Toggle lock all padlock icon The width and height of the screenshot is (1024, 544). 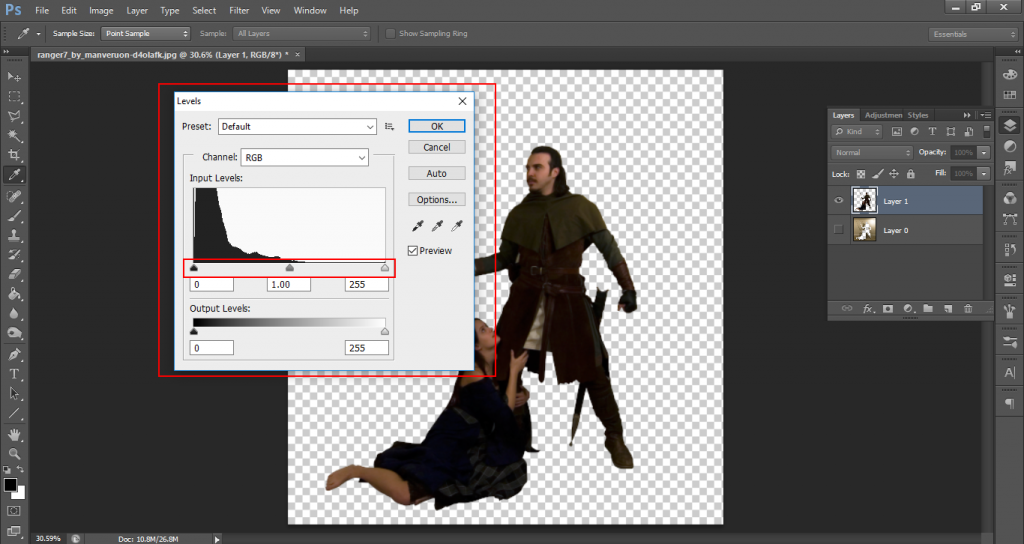point(911,174)
